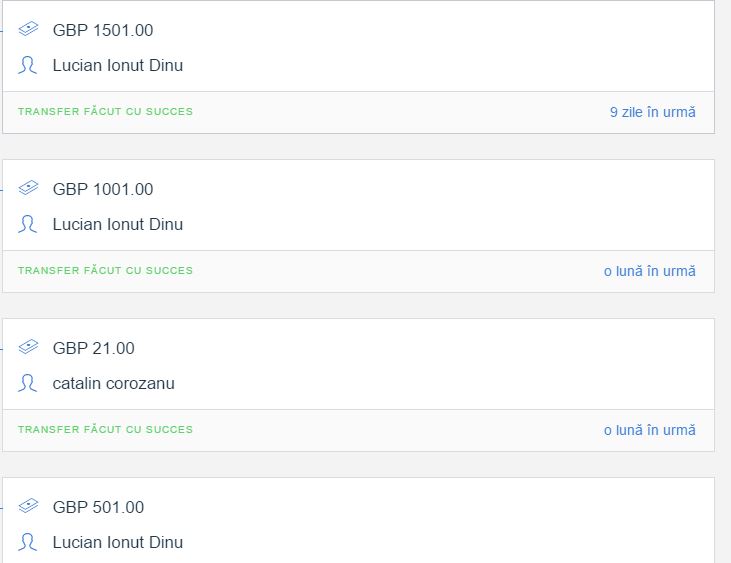This screenshot has height=563, width=731.
Task: Click the money icon beside GBP 1501.00
Action: pyautogui.click(x=28, y=30)
